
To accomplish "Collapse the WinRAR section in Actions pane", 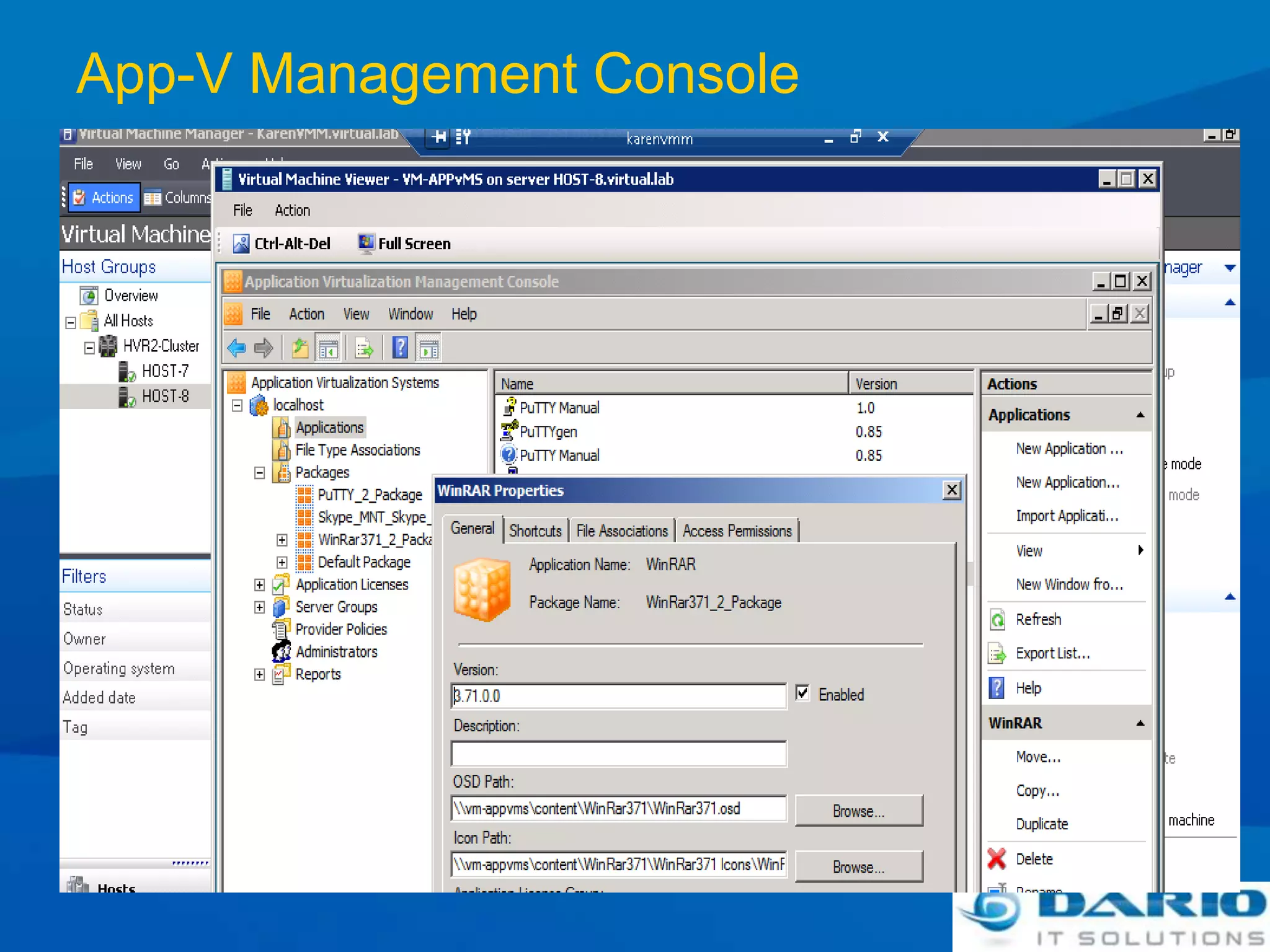I will point(1140,723).
